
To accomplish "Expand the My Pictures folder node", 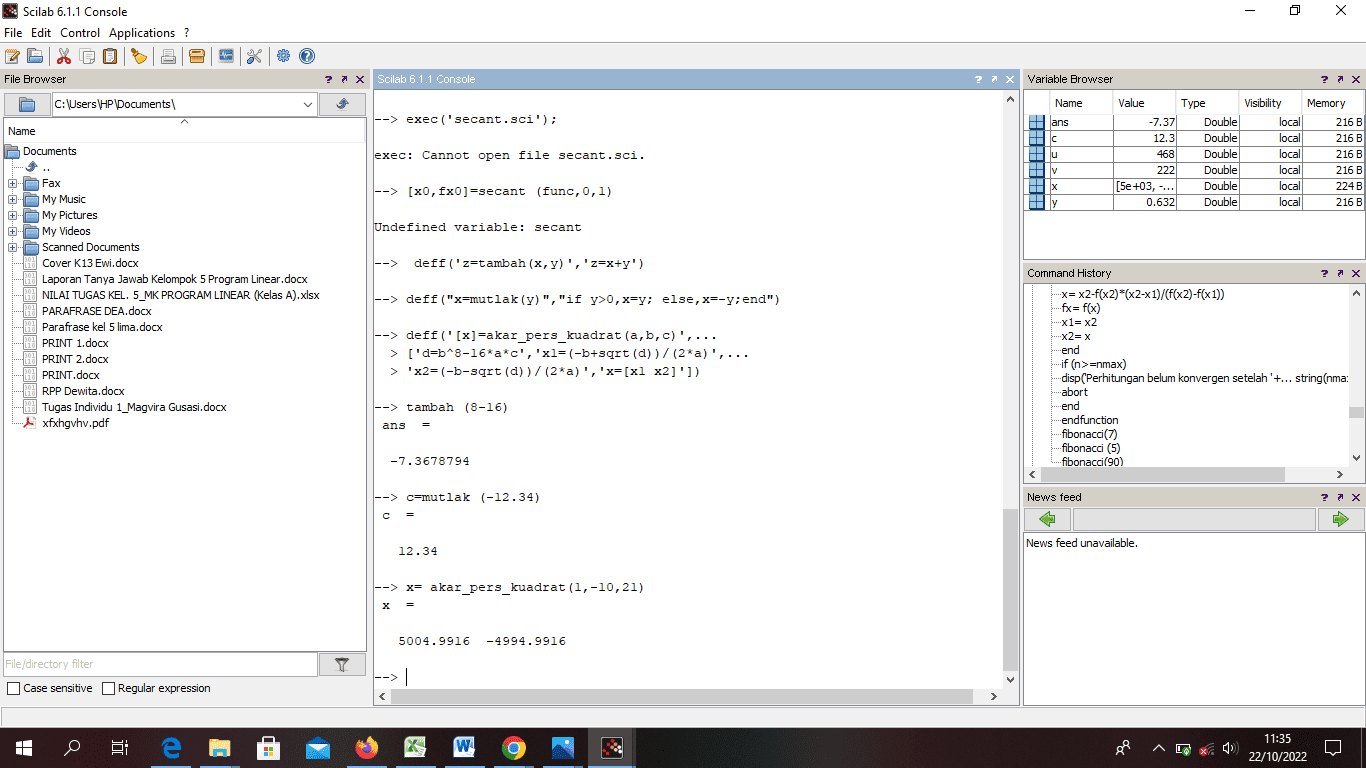I will click(x=12, y=215).
